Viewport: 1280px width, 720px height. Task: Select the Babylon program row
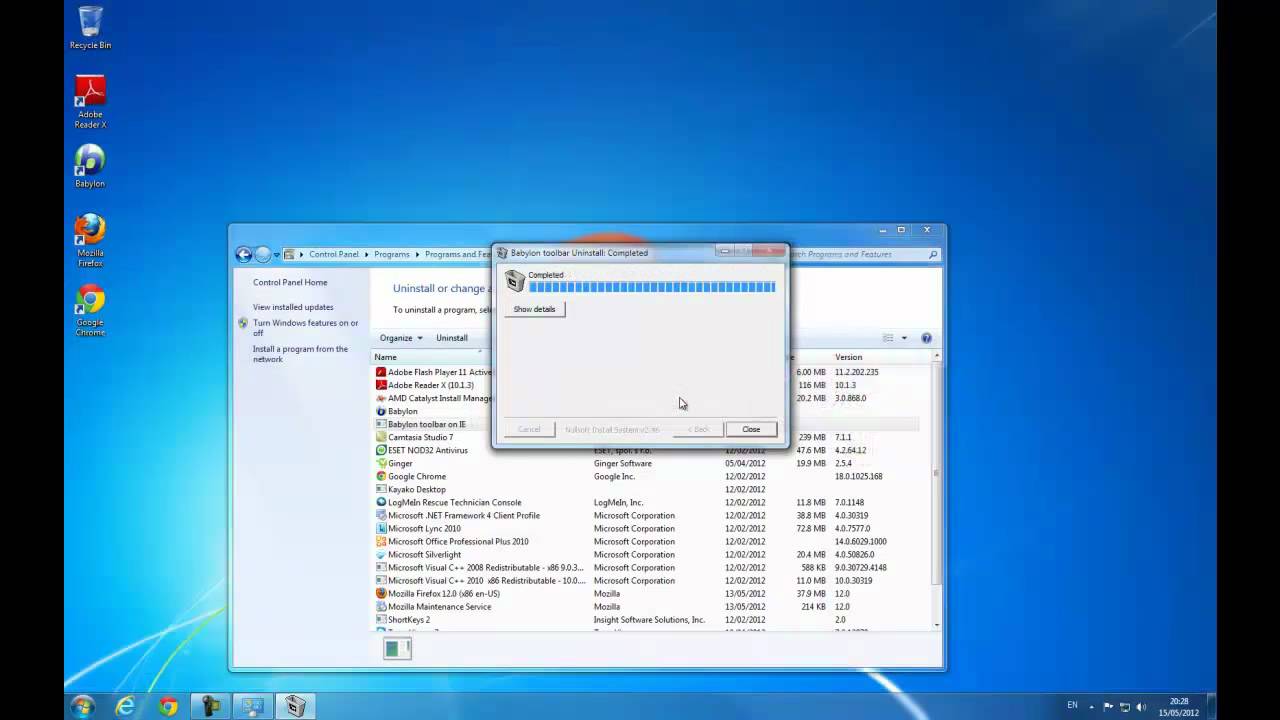646,411
